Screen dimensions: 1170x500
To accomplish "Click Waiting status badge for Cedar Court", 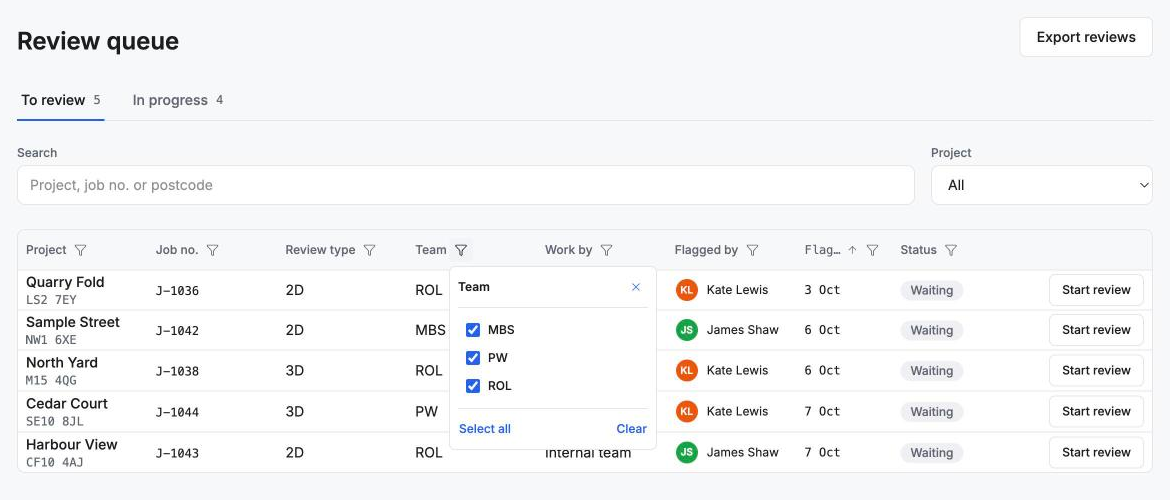I will point(931,412).
